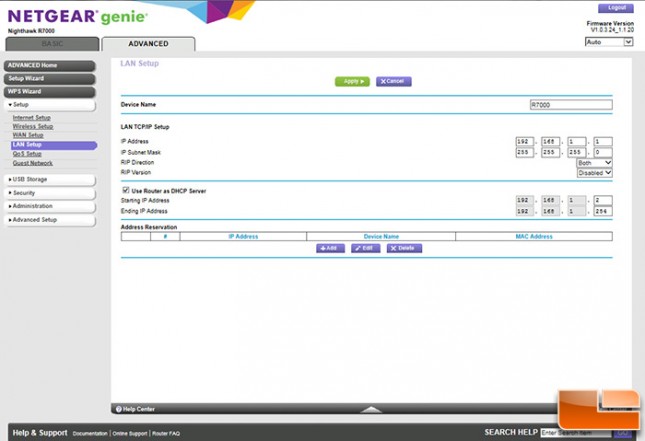645x441 pixels.
Task: Add a new address reservation
Action: [x=330, y=248]
